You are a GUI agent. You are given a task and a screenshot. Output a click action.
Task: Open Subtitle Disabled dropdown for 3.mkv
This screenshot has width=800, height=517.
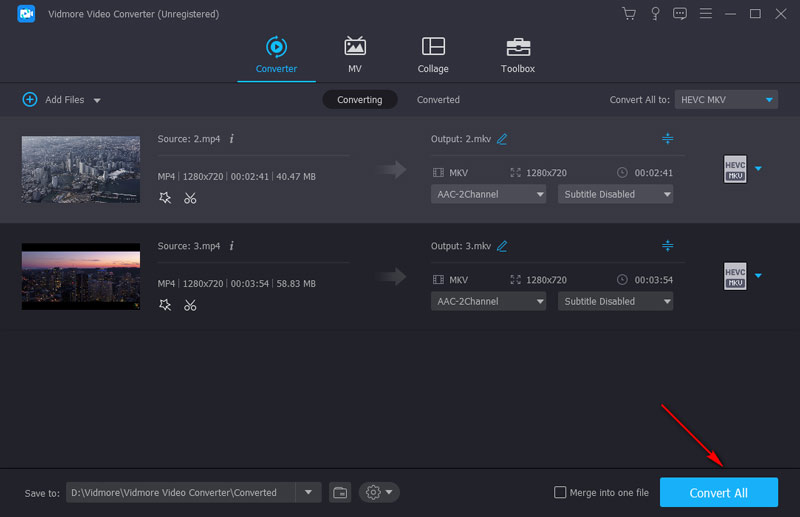click(615, 301)
